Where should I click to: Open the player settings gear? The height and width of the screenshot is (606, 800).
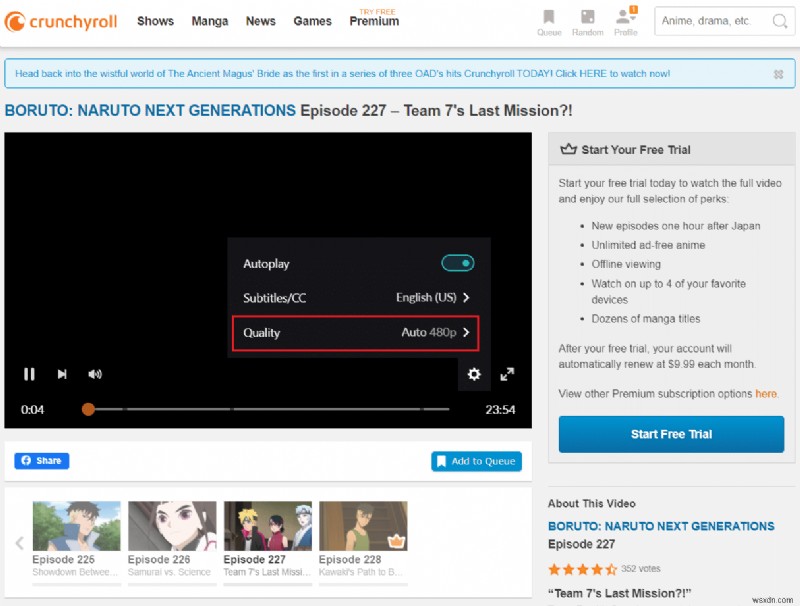474,374
